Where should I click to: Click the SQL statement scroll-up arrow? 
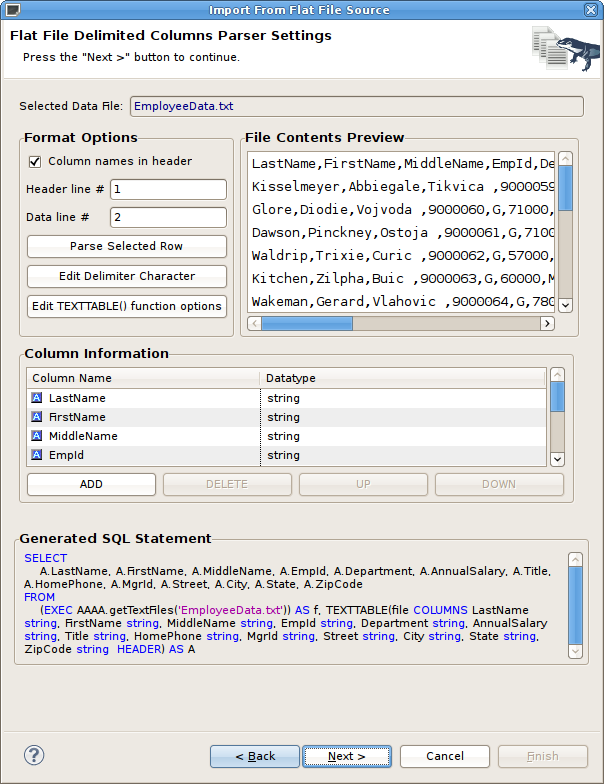[576, 560]
